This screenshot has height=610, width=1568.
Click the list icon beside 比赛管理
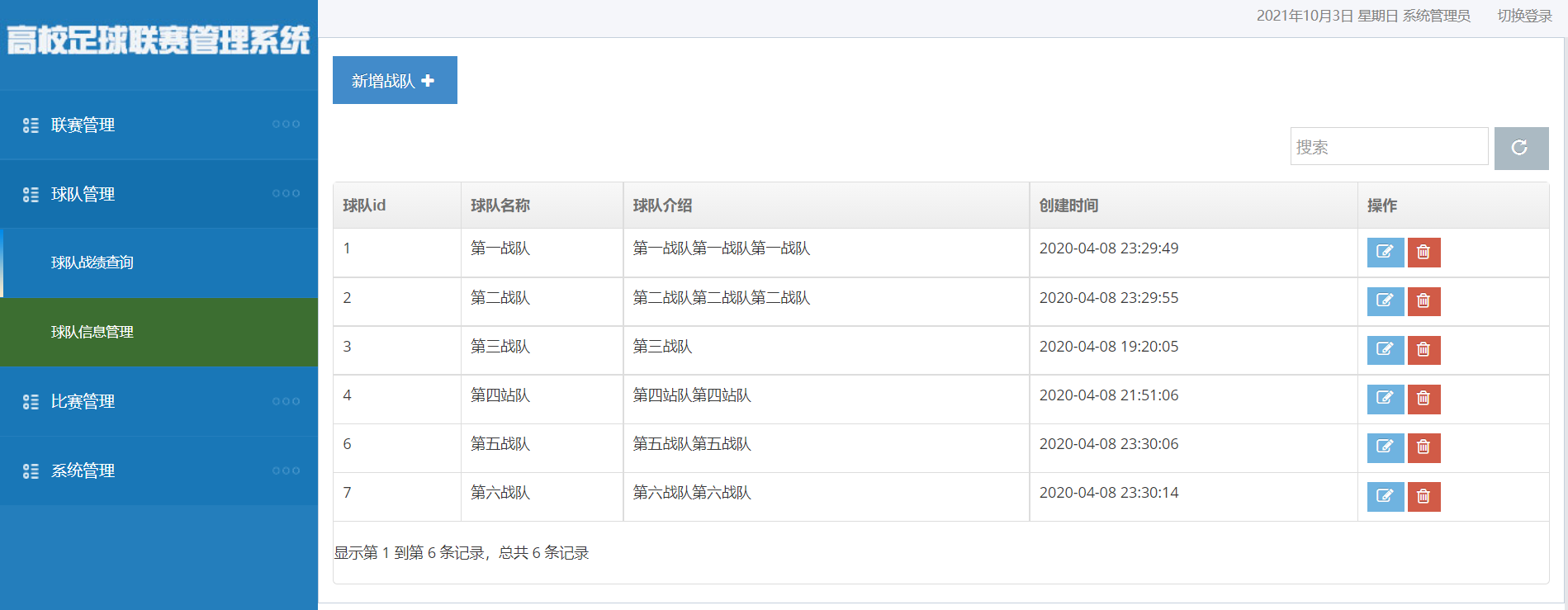(x=31, y=402)
